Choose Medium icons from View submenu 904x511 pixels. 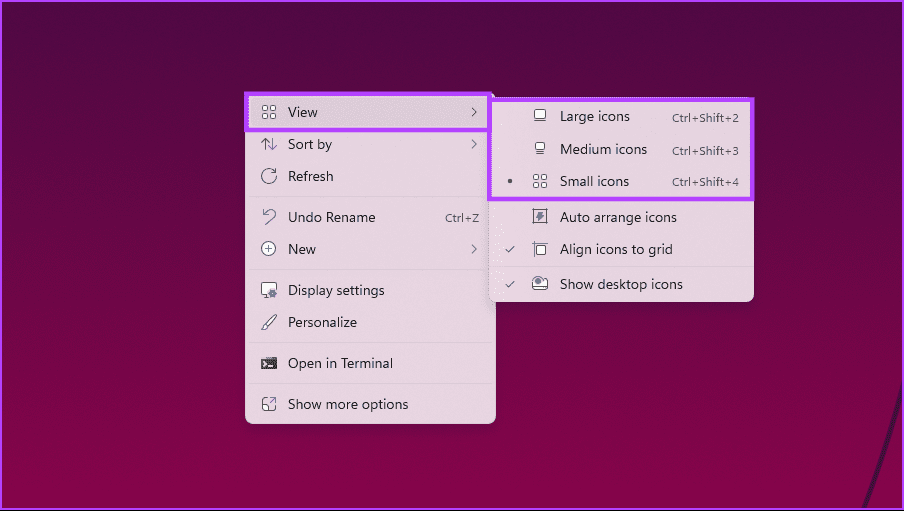pyautogui.click(x=622, y=149)
